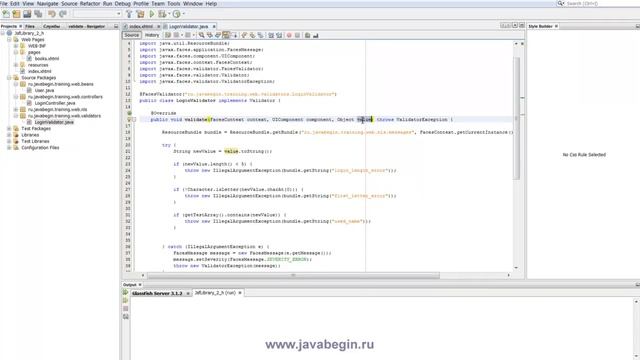Select LoginValidator.java in project tree
Image resolution: width=640 pixels, height=360 pixels.
click(54, 122)
